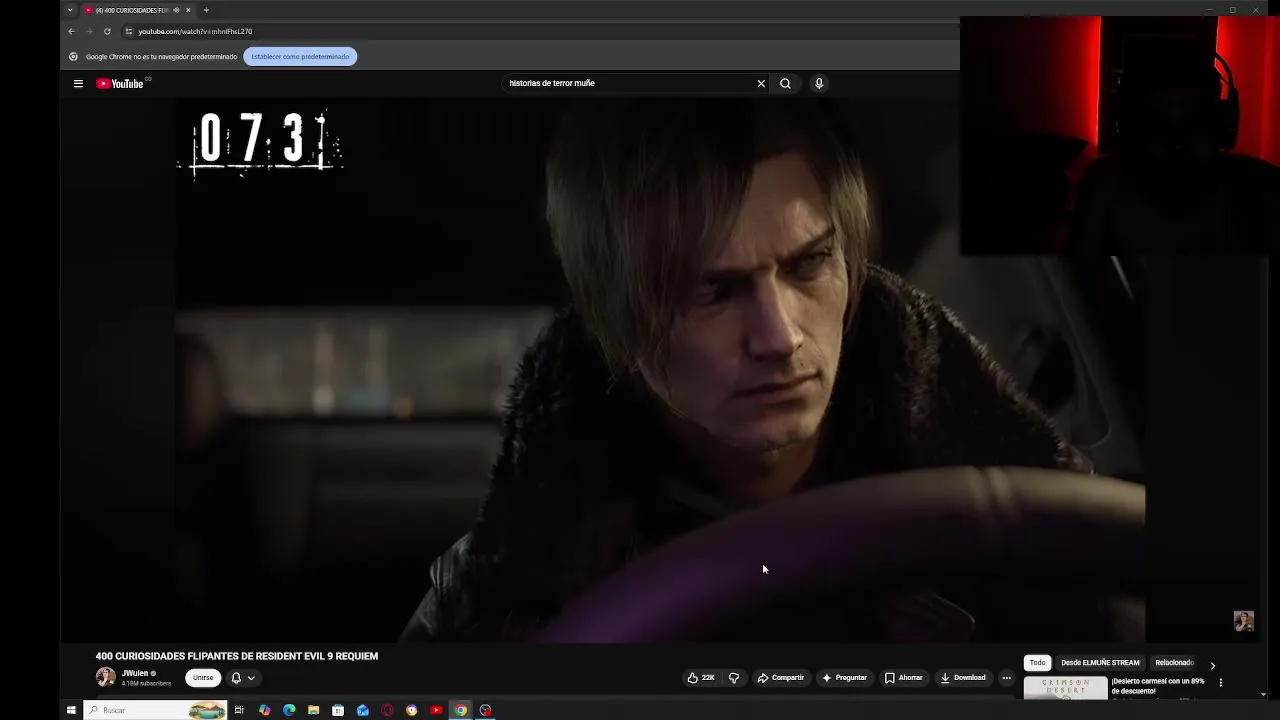
Task: Click the Windows Buscar search box
Action: (x=155, y=710)
